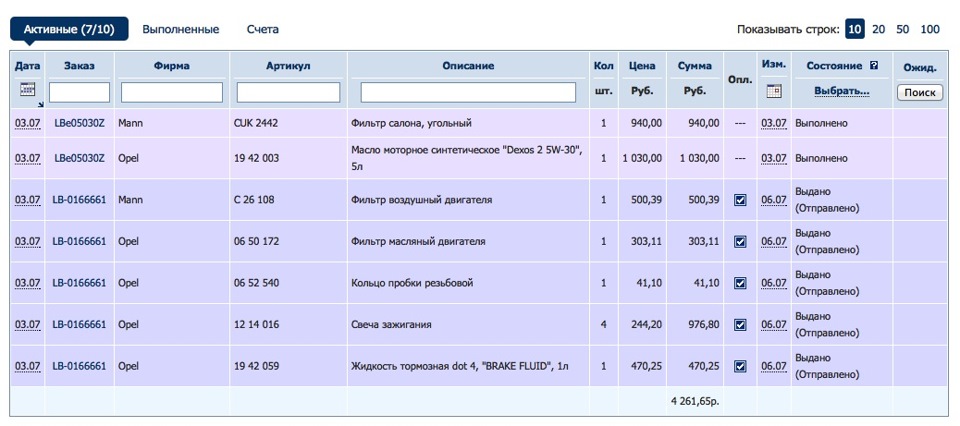Open order LBe05030Z in the first row

(x=79, y=123)
